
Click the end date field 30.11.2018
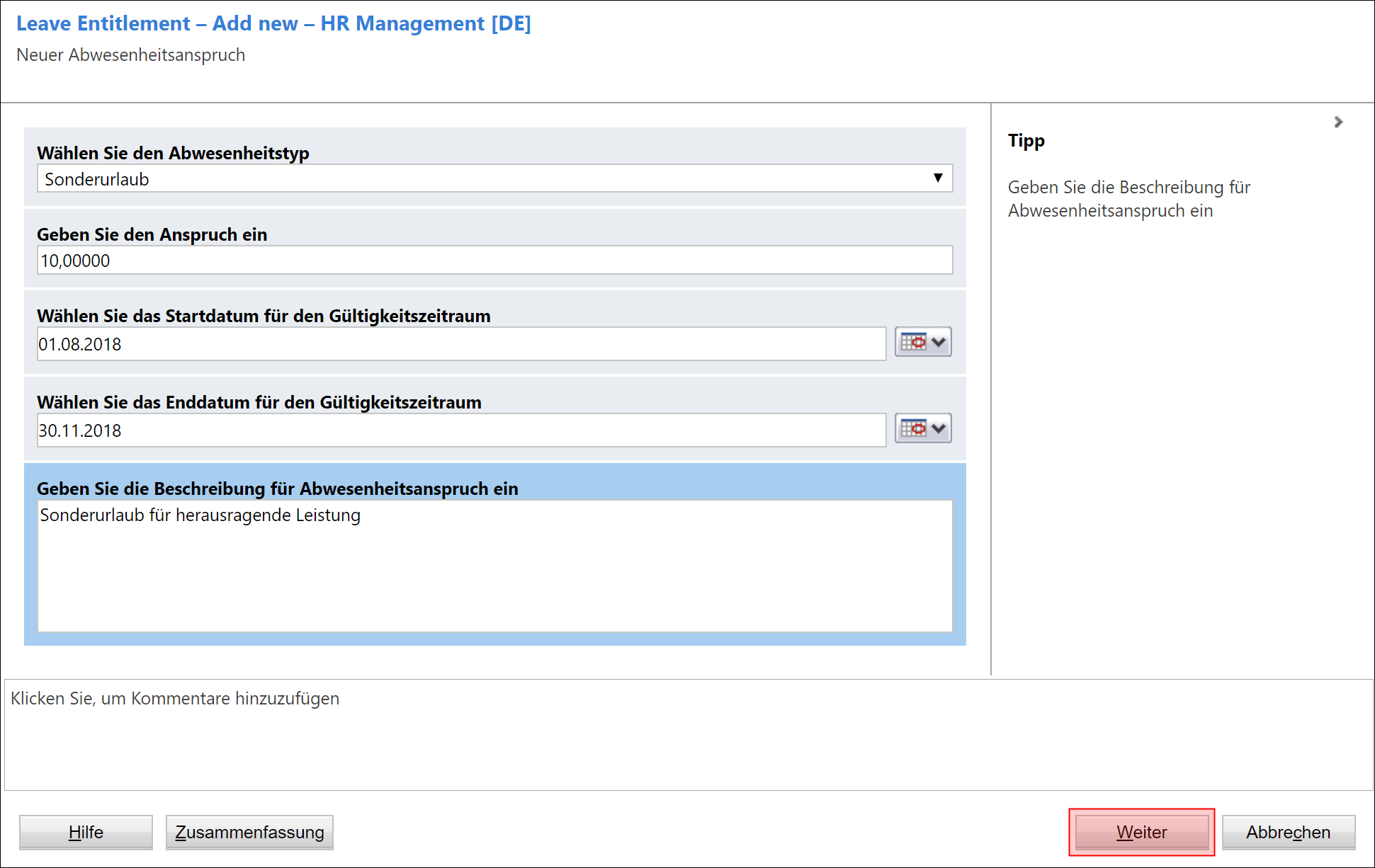pos(460,430)
